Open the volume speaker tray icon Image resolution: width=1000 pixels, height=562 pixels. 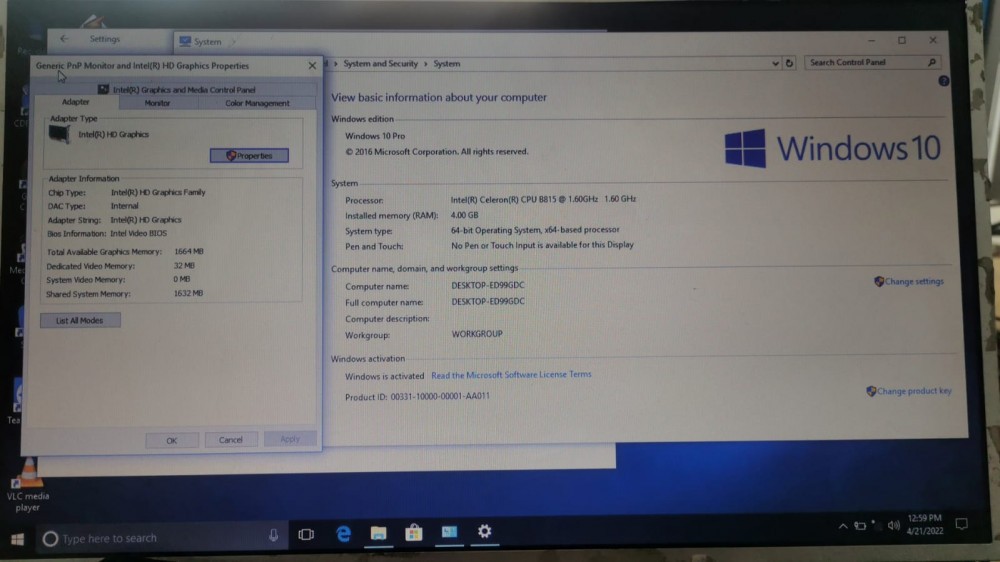(893, 526)
